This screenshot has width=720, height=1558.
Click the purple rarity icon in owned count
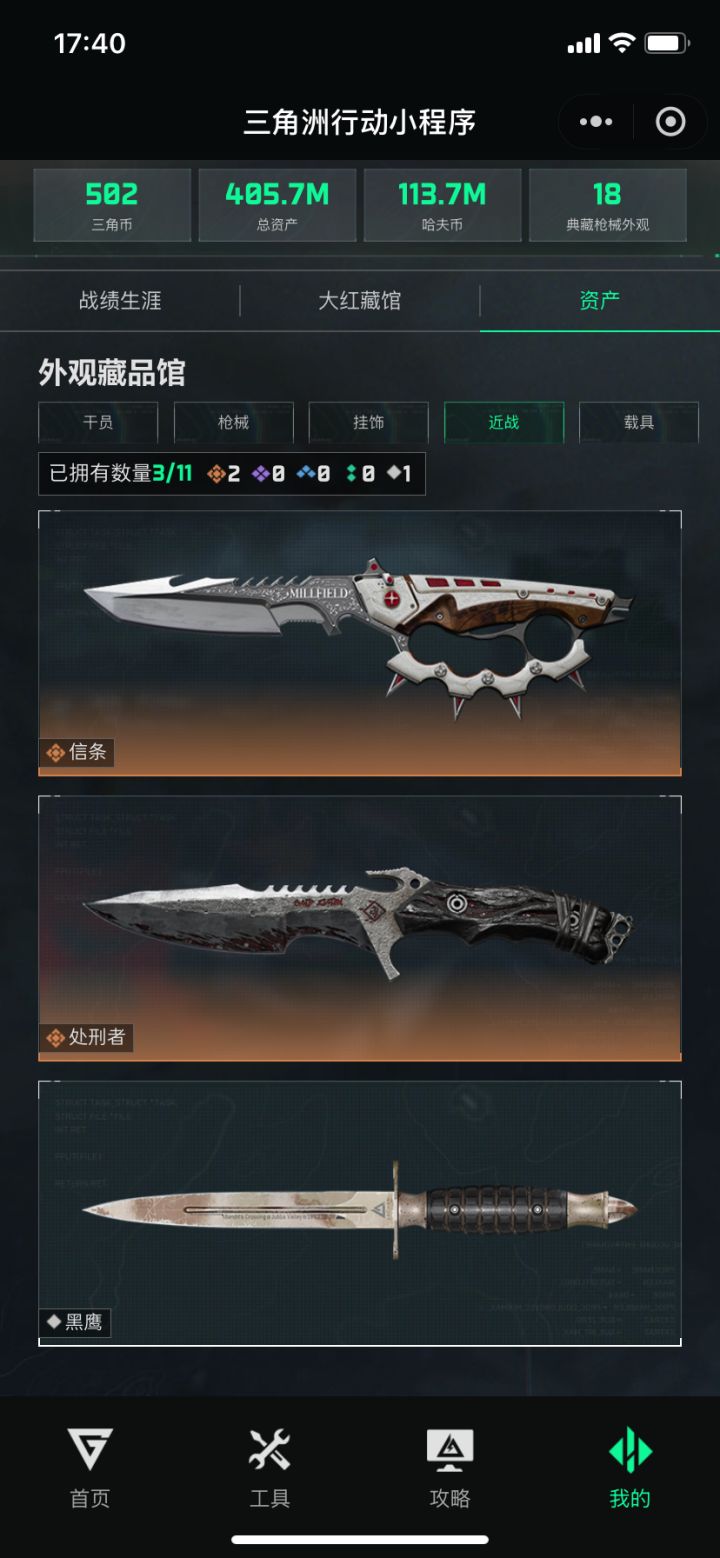[260, 474]
